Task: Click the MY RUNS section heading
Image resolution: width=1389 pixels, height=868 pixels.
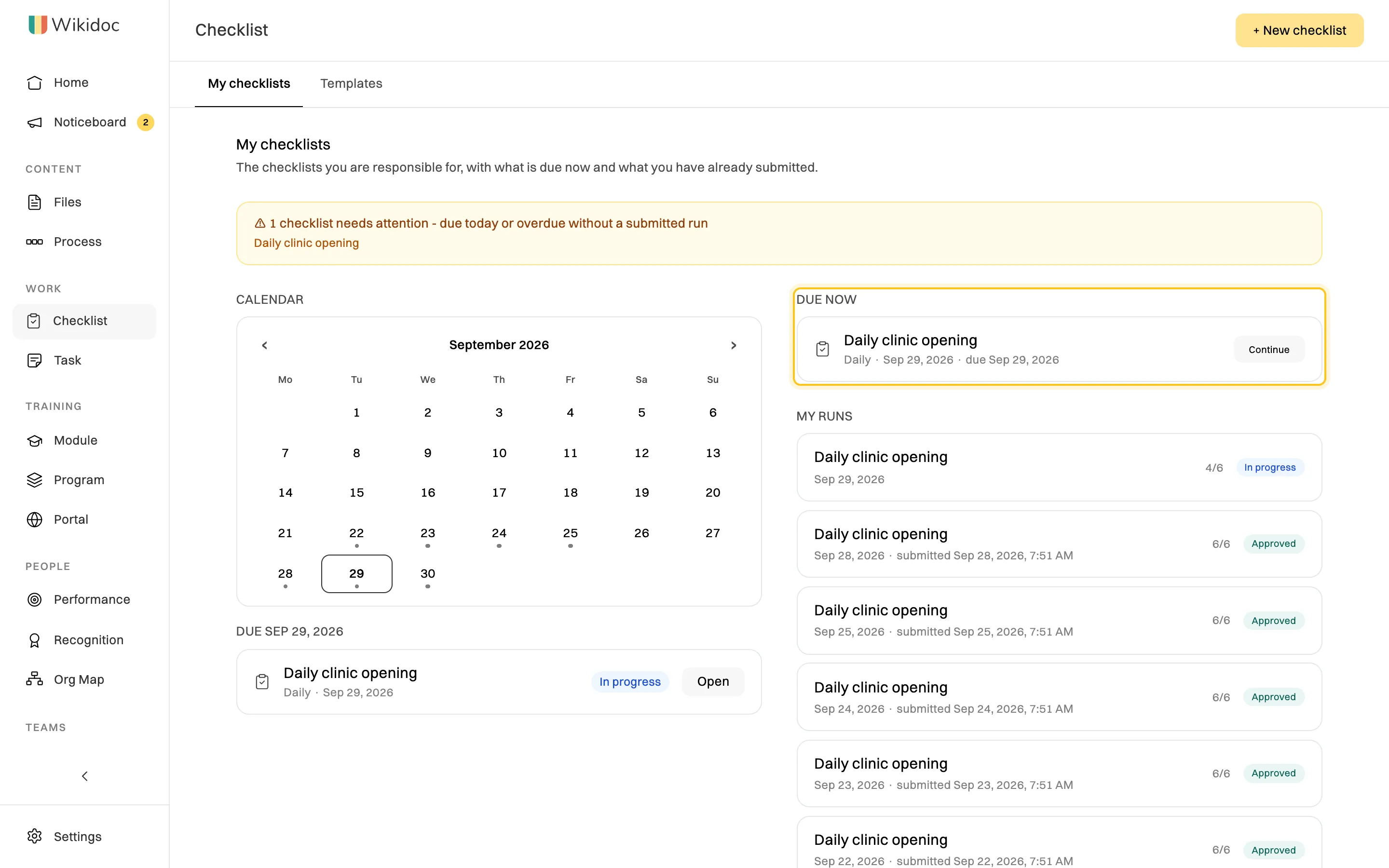Action: tap(824, 416)
